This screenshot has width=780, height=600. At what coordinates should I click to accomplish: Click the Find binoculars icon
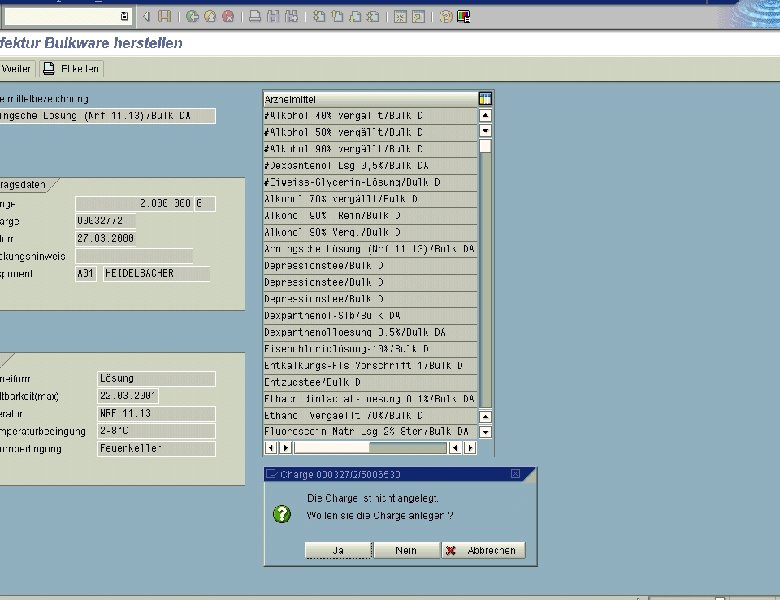point(273,16)
